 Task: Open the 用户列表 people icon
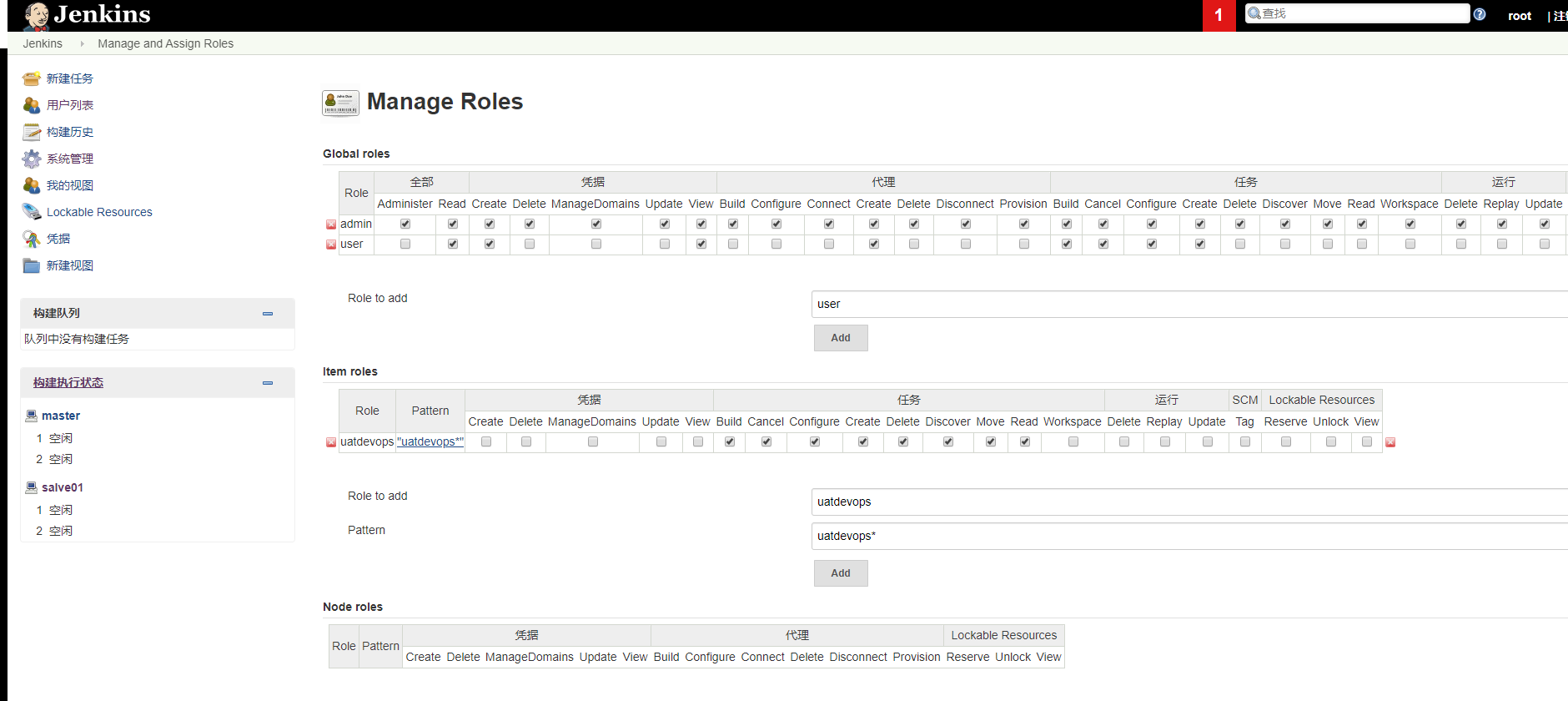32,105
